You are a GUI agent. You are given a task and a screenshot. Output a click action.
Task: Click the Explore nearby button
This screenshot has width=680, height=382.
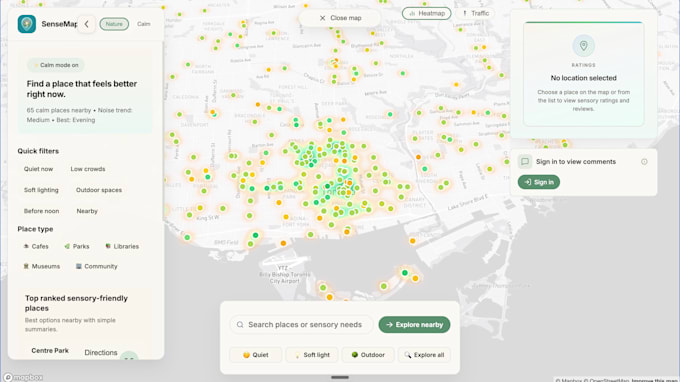(x=414, y=324)
